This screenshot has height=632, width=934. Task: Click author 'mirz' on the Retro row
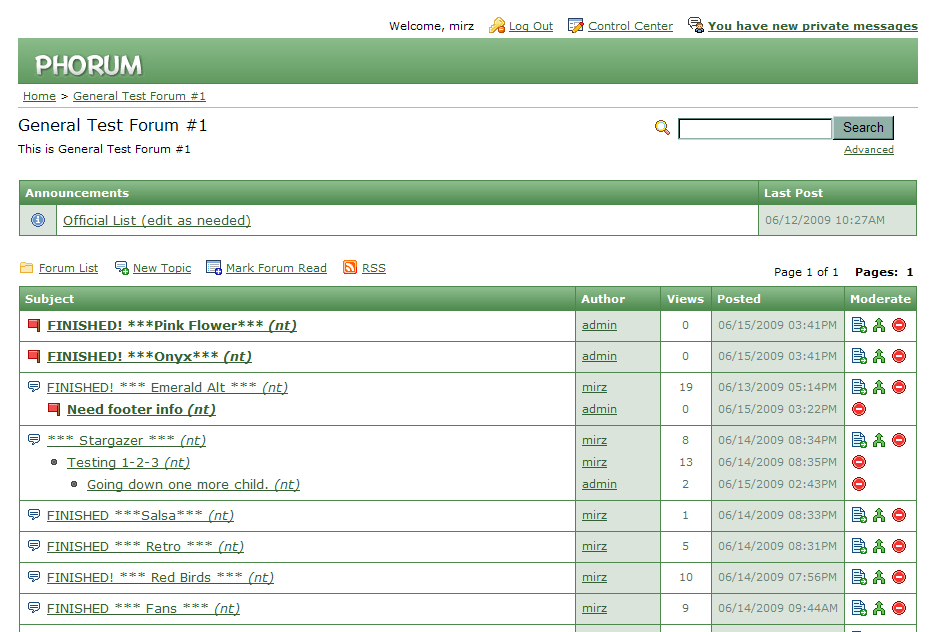pos(594,546)
